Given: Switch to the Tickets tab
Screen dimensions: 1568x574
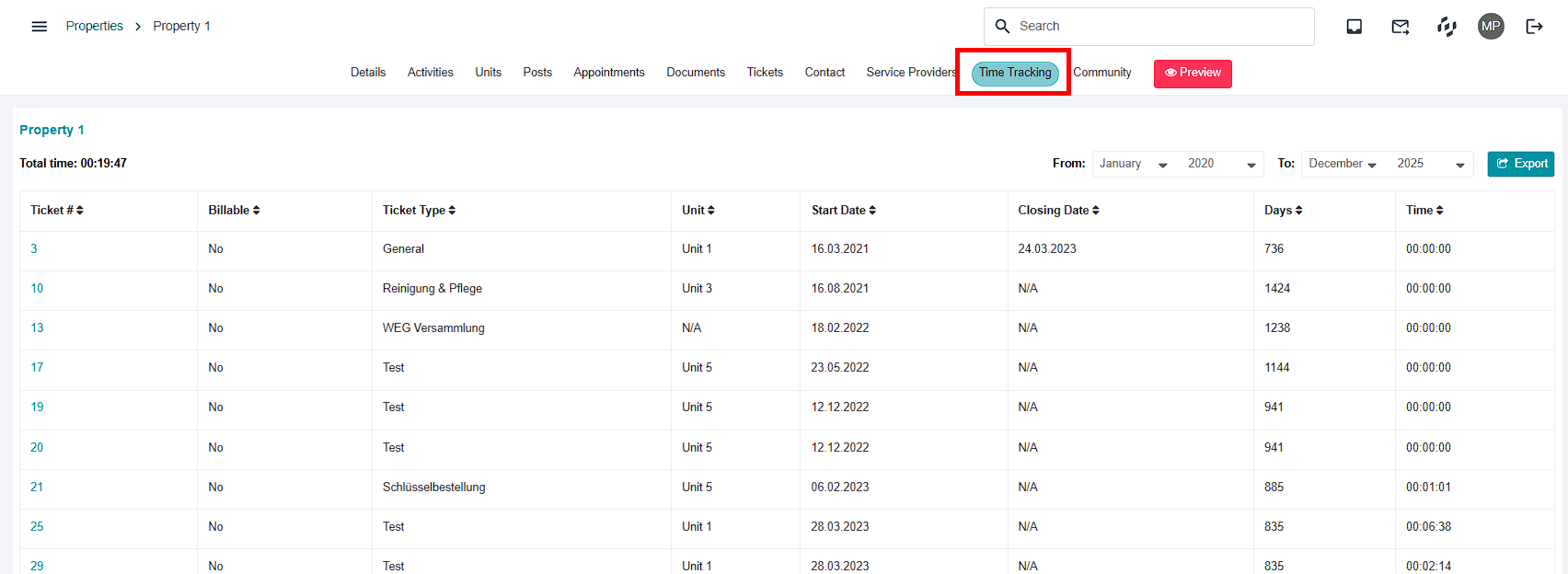Looking at the screenshot, I should point(765,73).
